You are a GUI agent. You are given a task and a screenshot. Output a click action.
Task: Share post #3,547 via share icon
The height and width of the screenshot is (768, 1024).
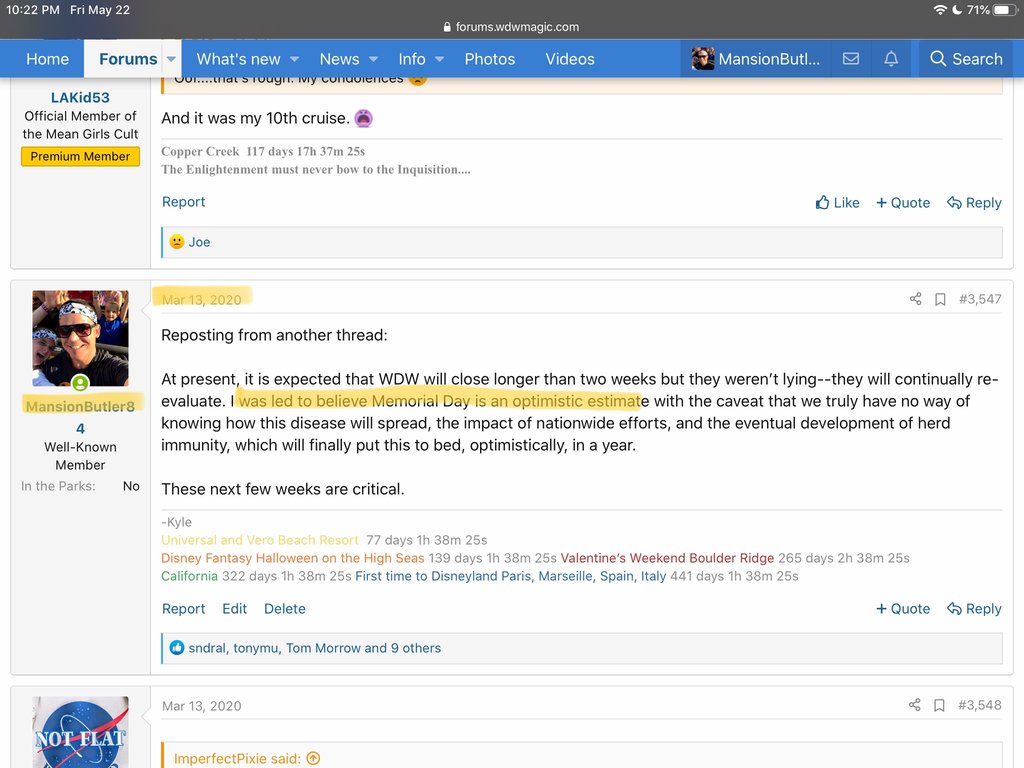(915, 298)
